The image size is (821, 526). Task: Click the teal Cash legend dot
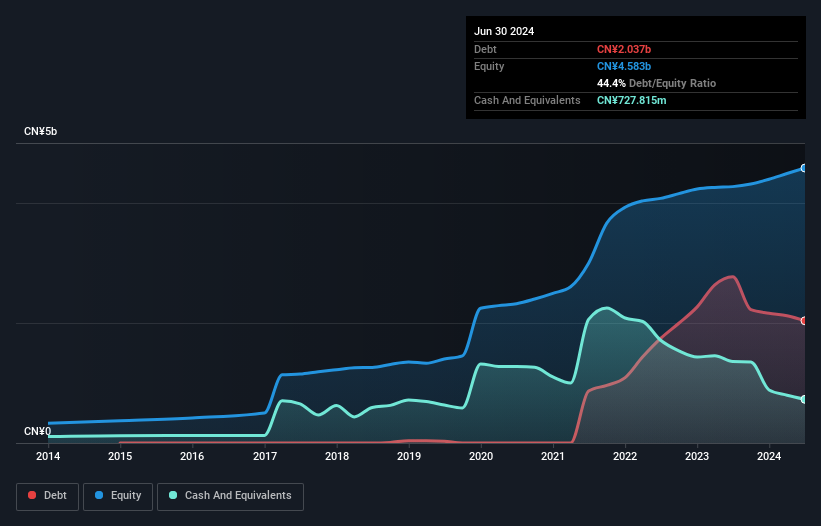(x=173, y=495)
